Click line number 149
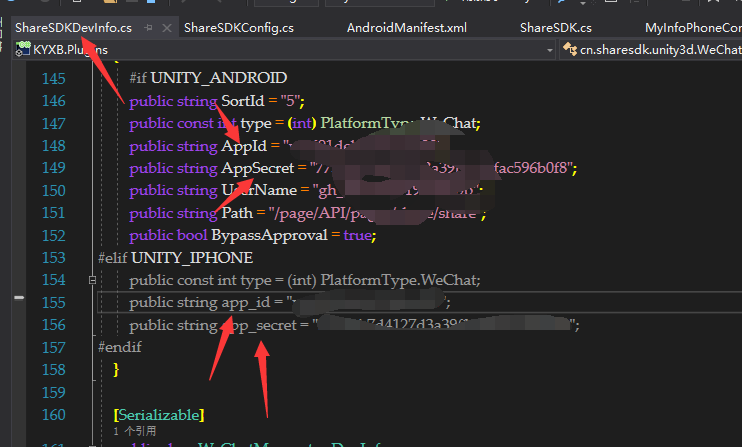742x447 pixels. coord(53,168)
